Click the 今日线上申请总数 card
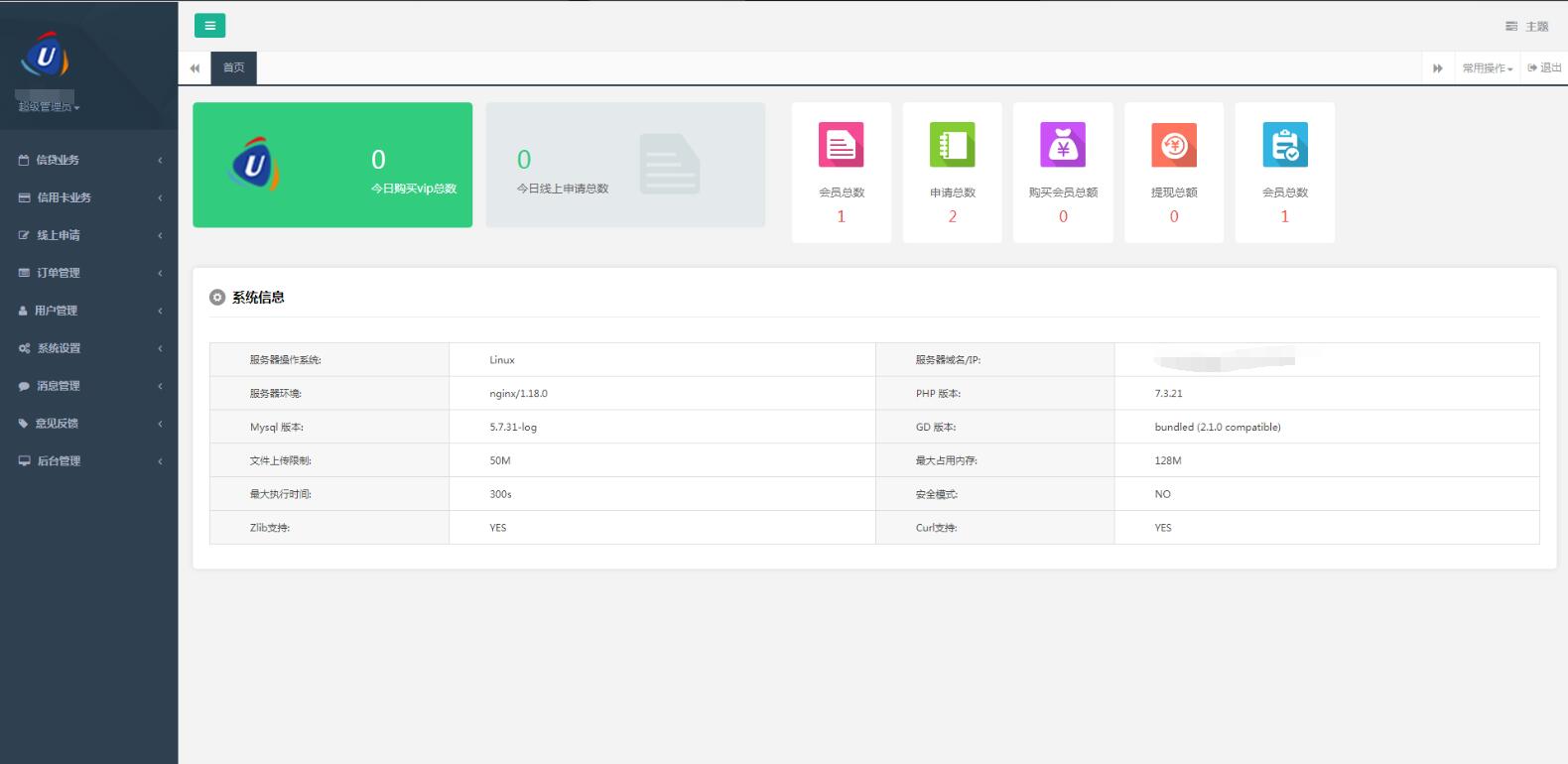Viewport: 1568px width, 764px height. click(x=625, y=165)
